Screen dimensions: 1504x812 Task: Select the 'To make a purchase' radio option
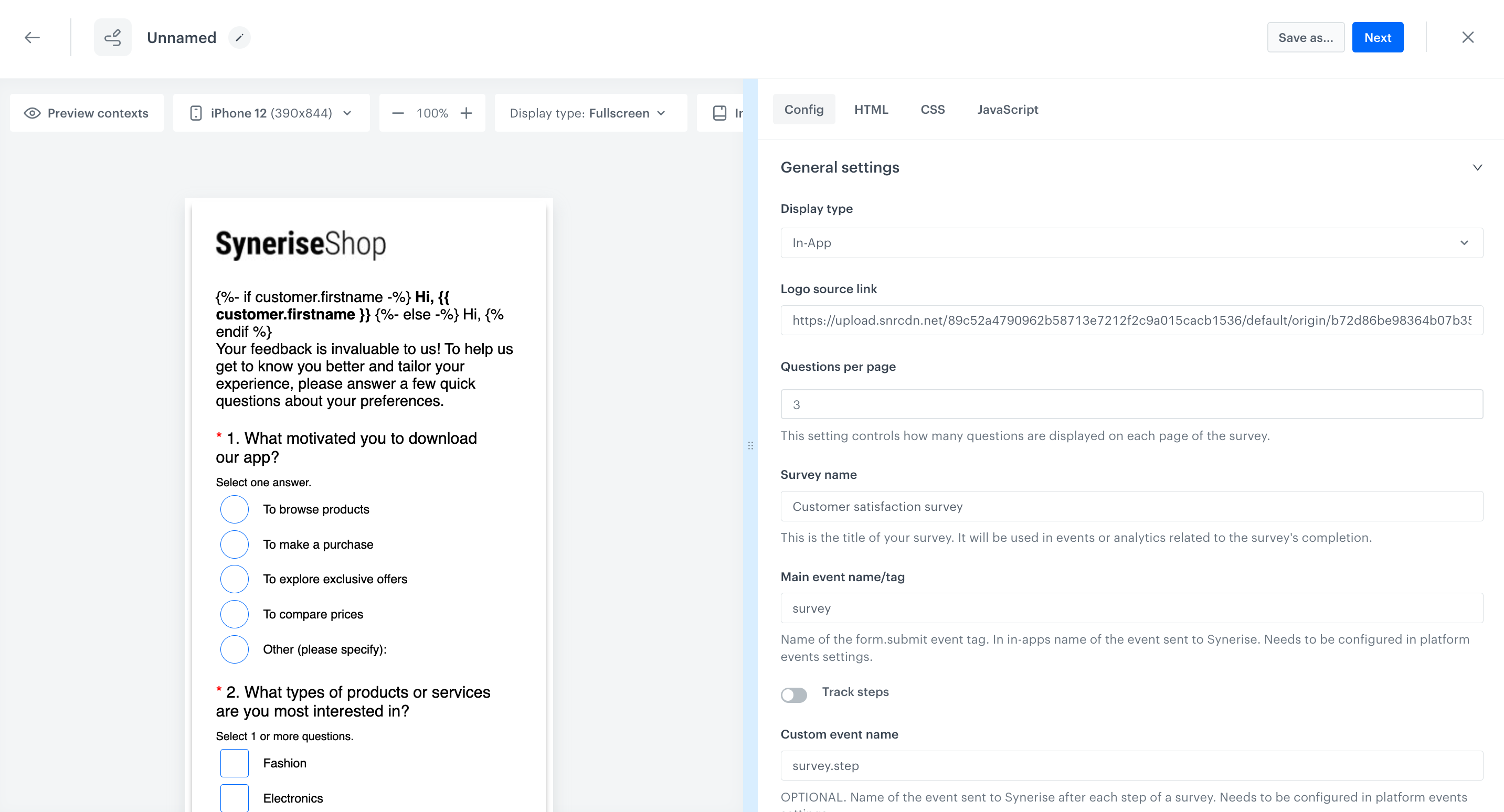(234, 544)
